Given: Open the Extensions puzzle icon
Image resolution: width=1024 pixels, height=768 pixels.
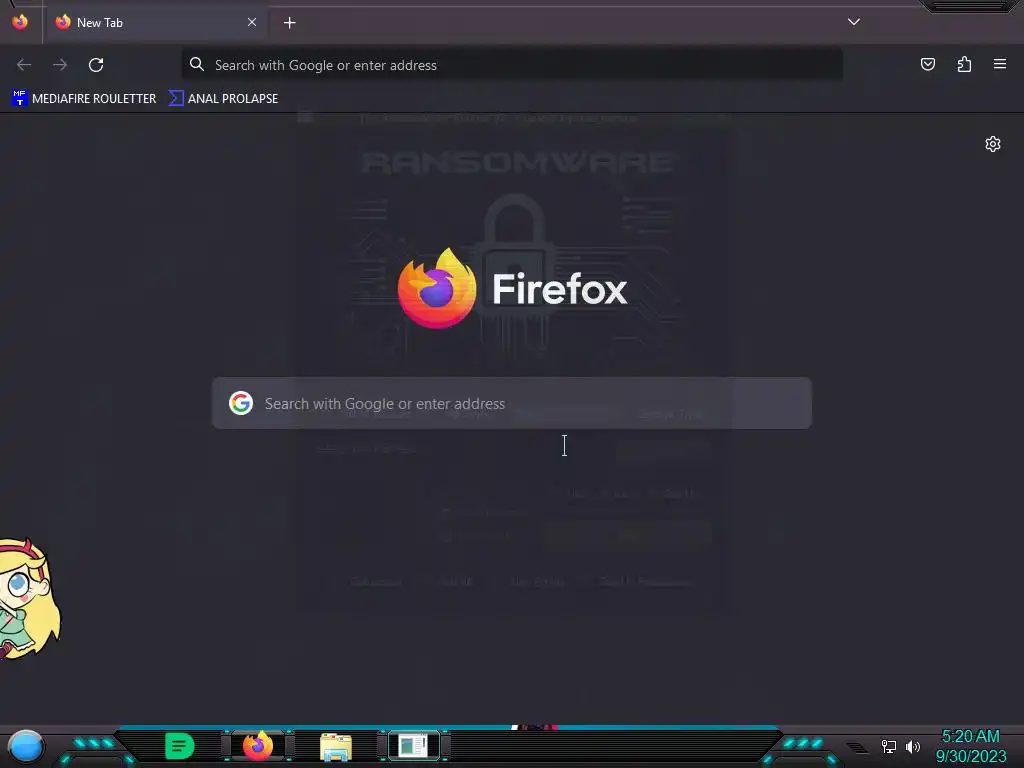Looking at the screenshot, I should coord(964,64).
